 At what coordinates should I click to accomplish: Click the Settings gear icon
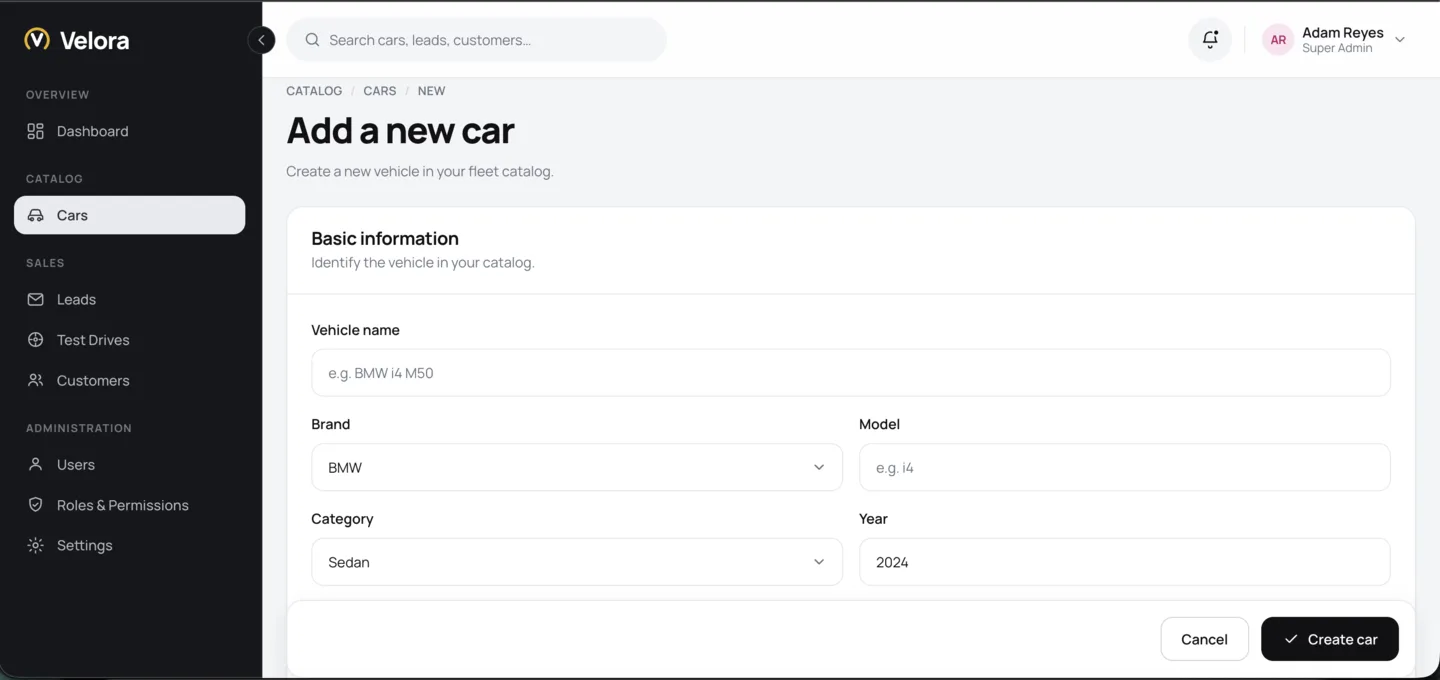click(x=35, y=545)
